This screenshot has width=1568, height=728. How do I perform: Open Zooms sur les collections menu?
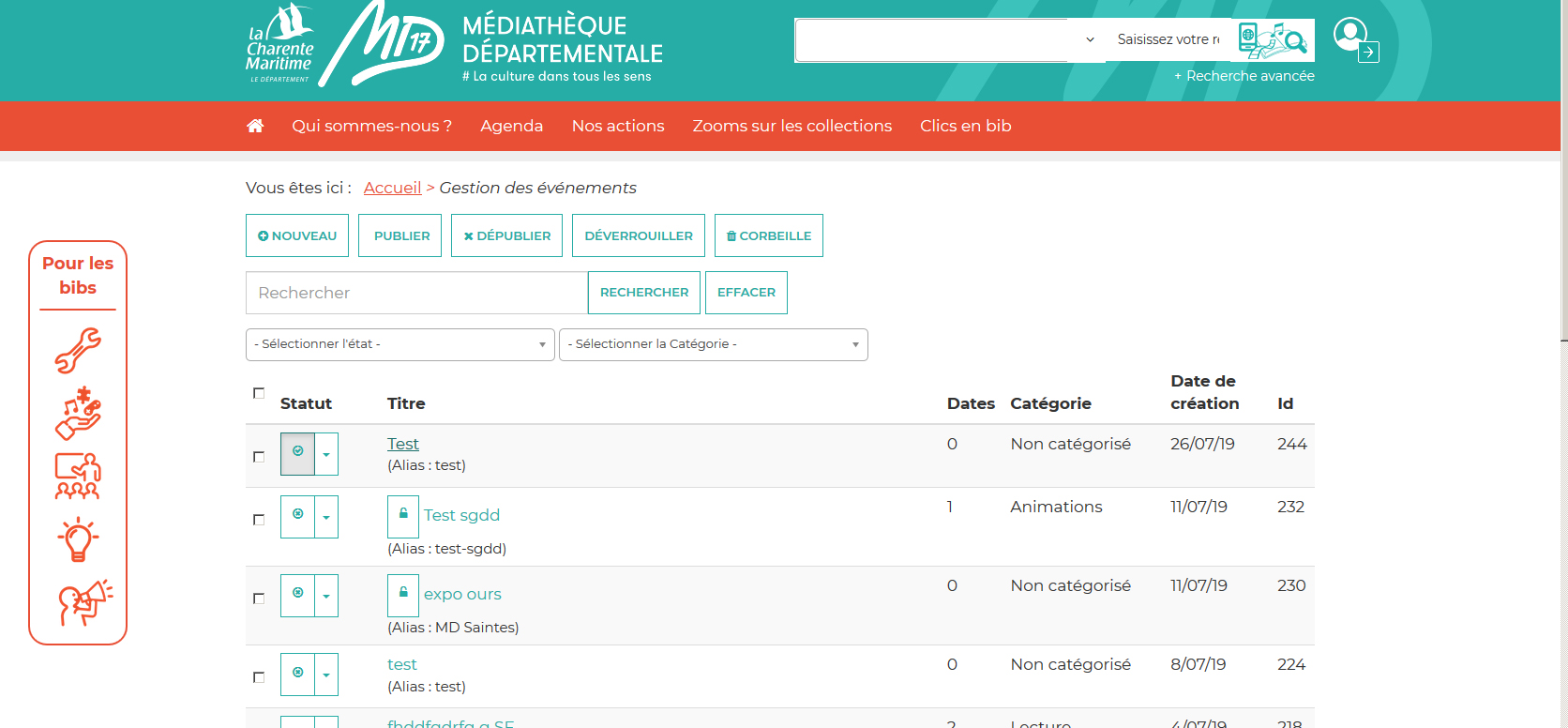pyautogui.click(x=792, y=126)
